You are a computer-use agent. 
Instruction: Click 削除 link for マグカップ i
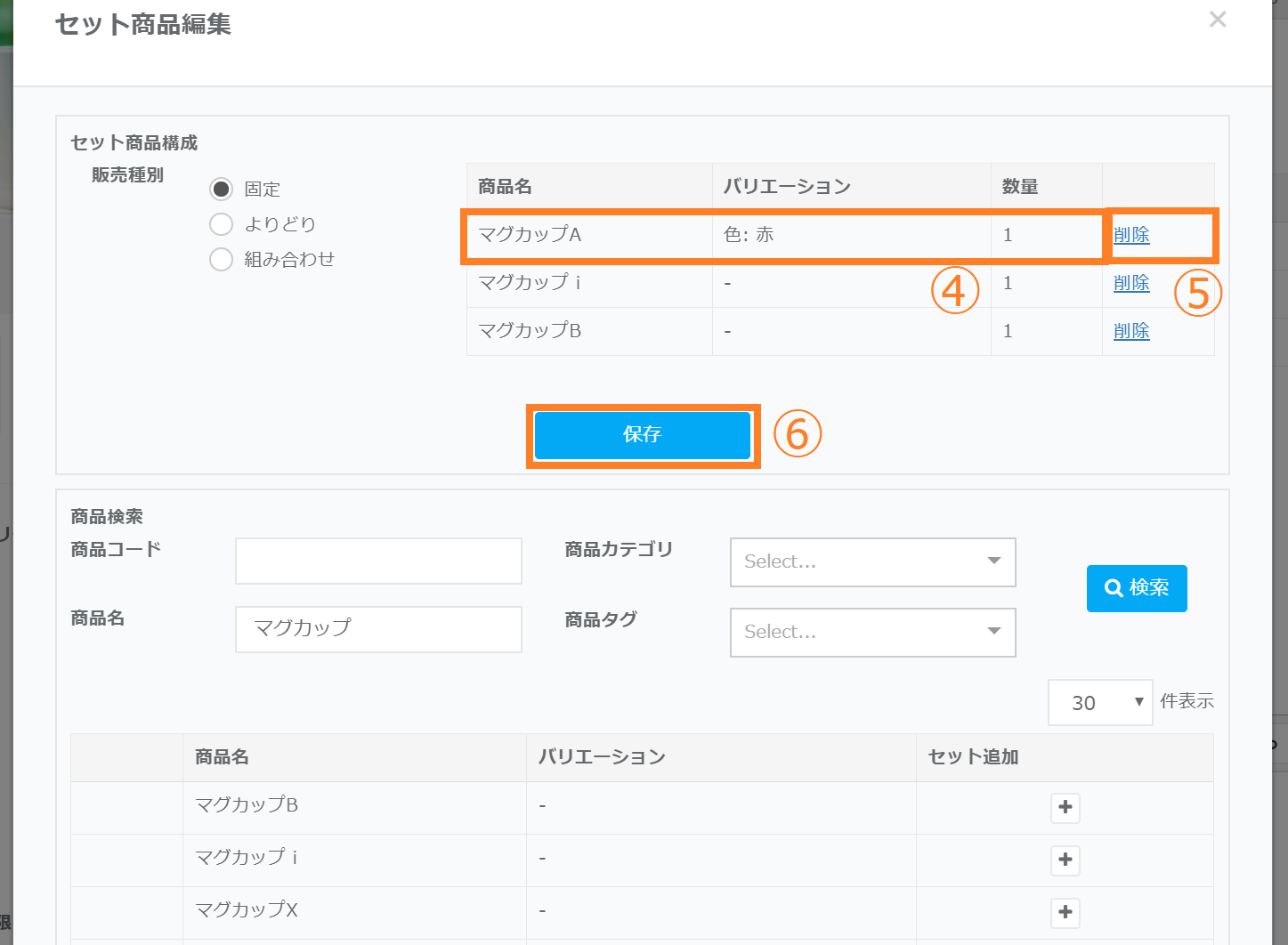[x=1131, y=284]
